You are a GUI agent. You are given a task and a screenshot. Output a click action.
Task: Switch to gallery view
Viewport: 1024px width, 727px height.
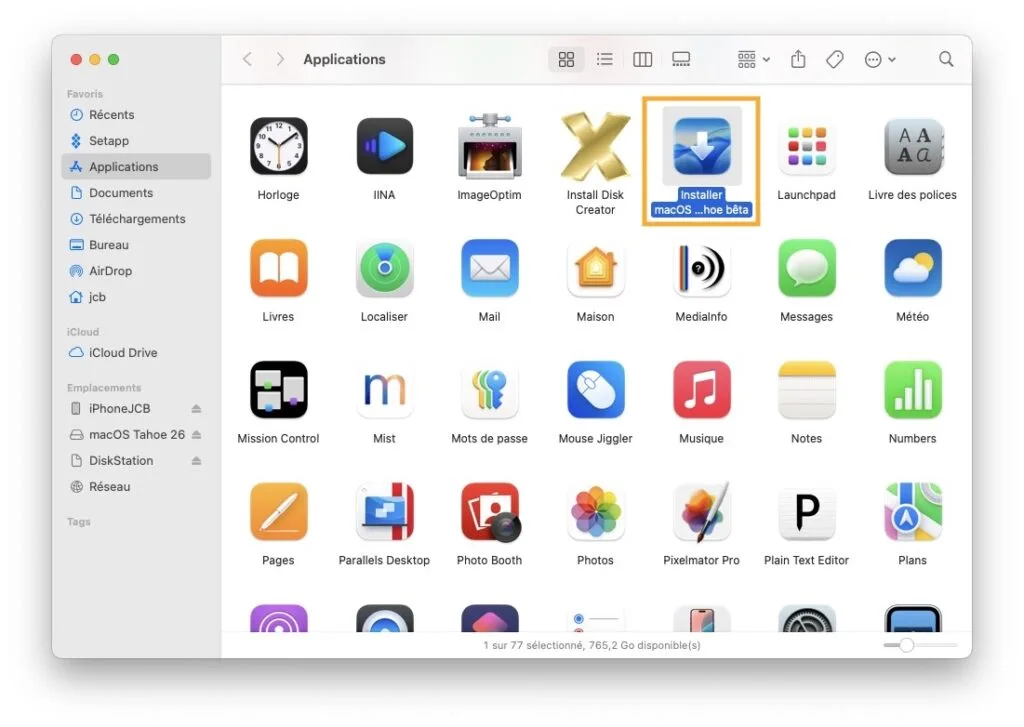click(681, 59)
